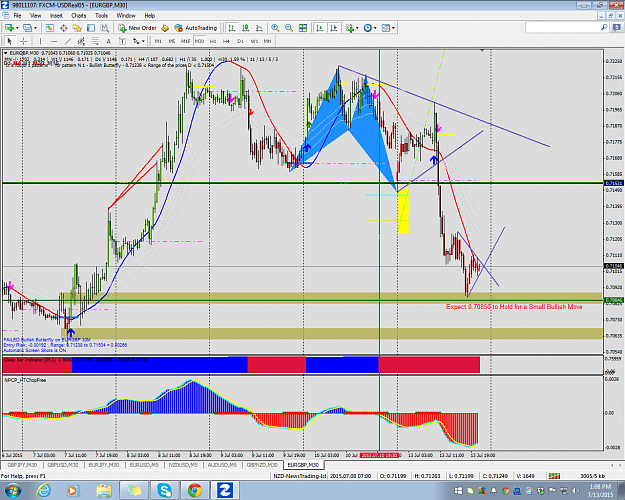Open Skype from the Windows taskbar

point(164,490)
